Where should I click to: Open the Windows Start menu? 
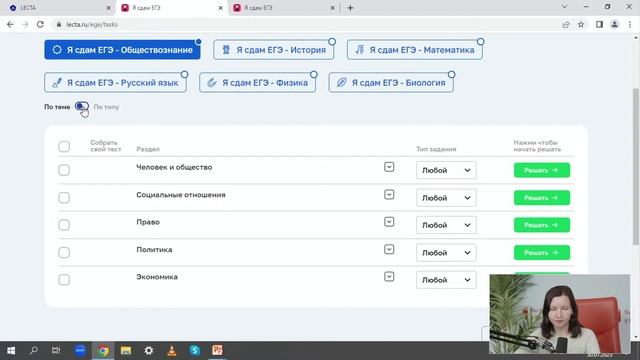[x=11, y=350]
